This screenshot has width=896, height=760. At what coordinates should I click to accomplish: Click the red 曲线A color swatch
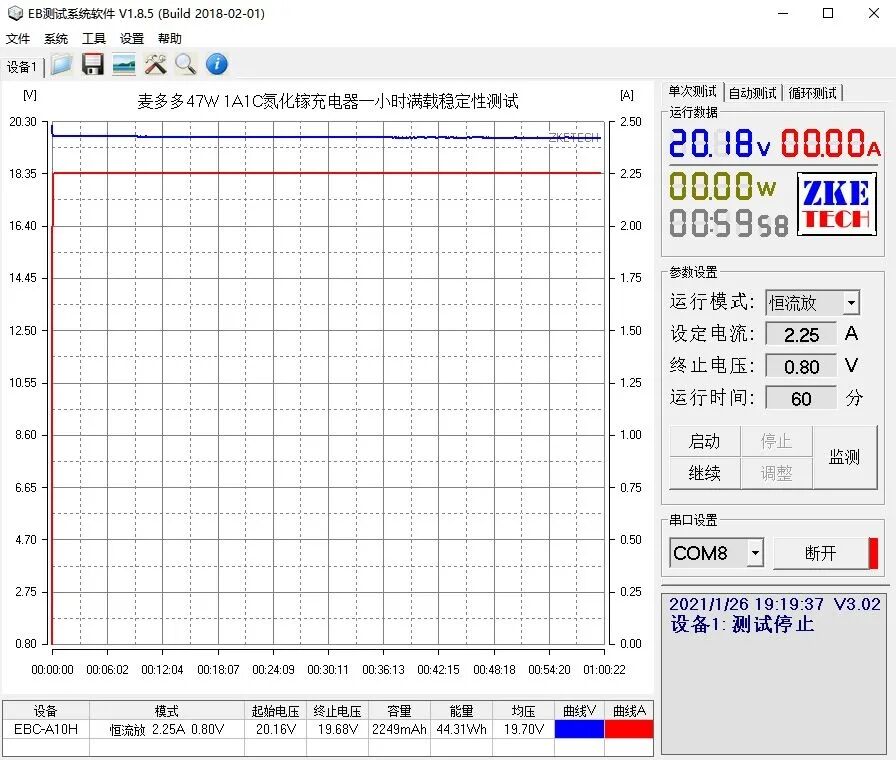point(629,729)
